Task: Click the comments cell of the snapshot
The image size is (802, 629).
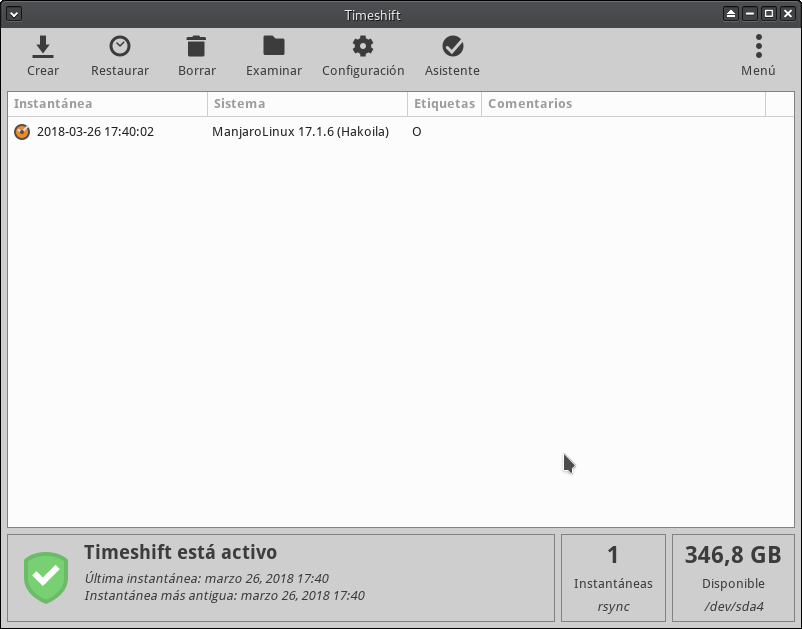Action: pyautogui.click(x=622, y=132)
